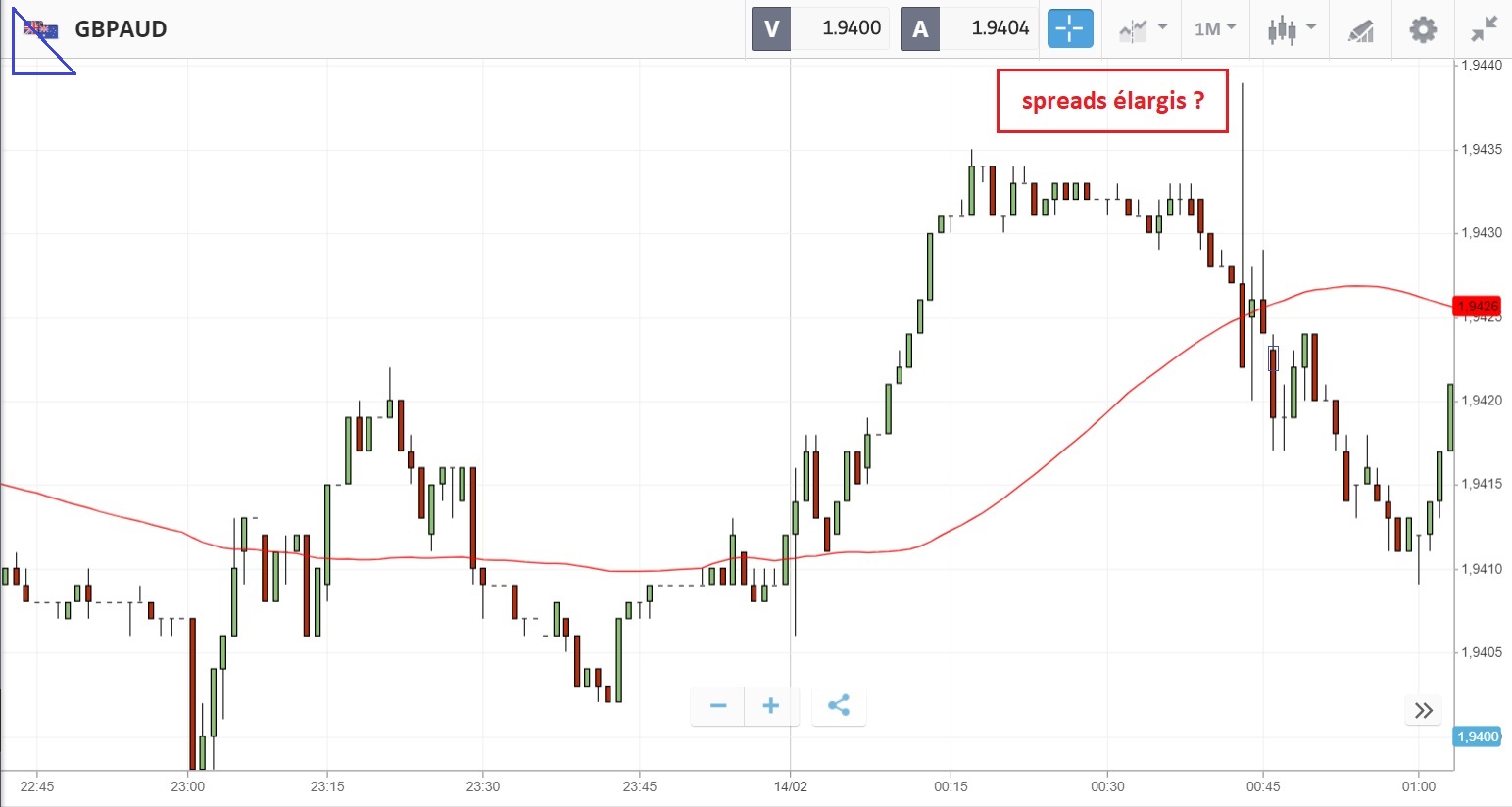Click the collapse chart arrows icon

point(1485,29)
